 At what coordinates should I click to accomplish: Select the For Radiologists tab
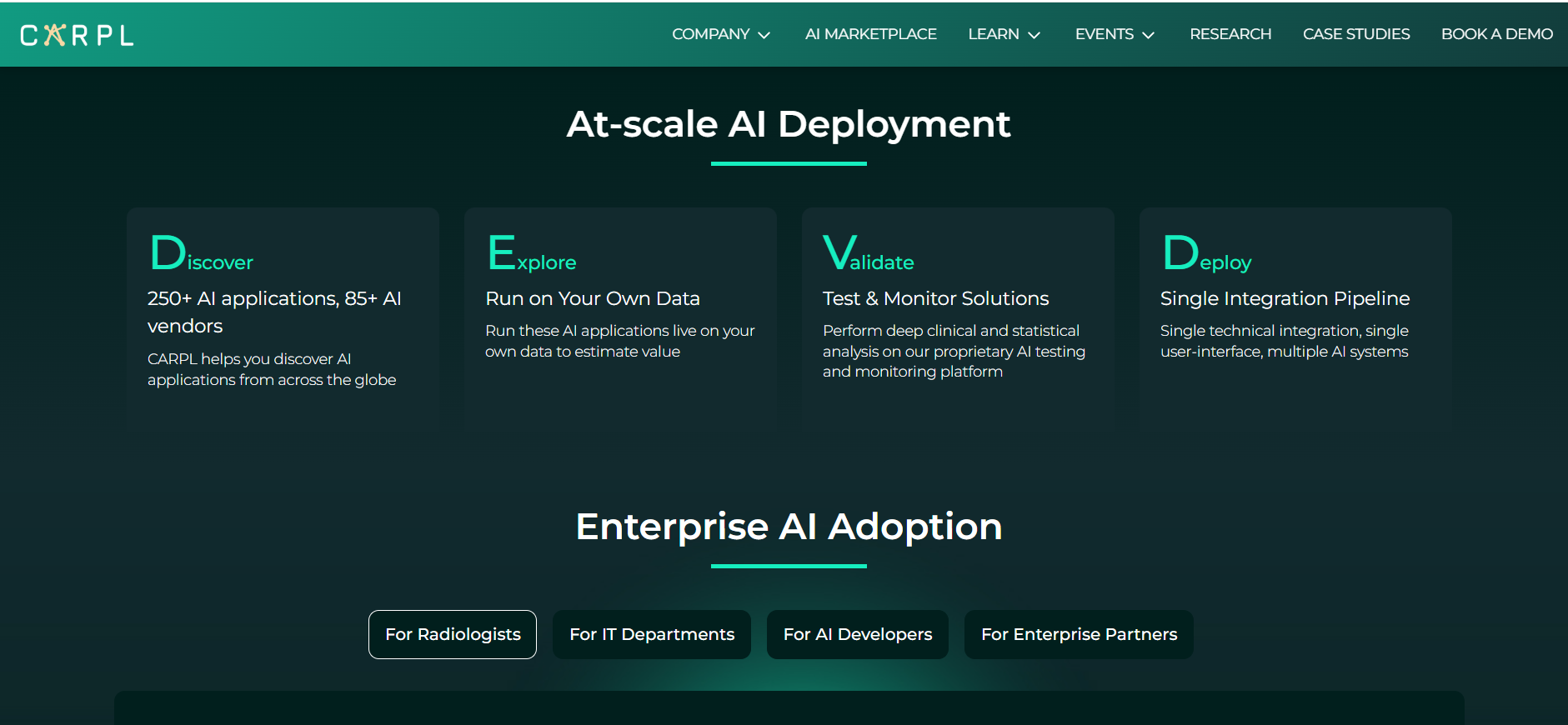(453, 634)
